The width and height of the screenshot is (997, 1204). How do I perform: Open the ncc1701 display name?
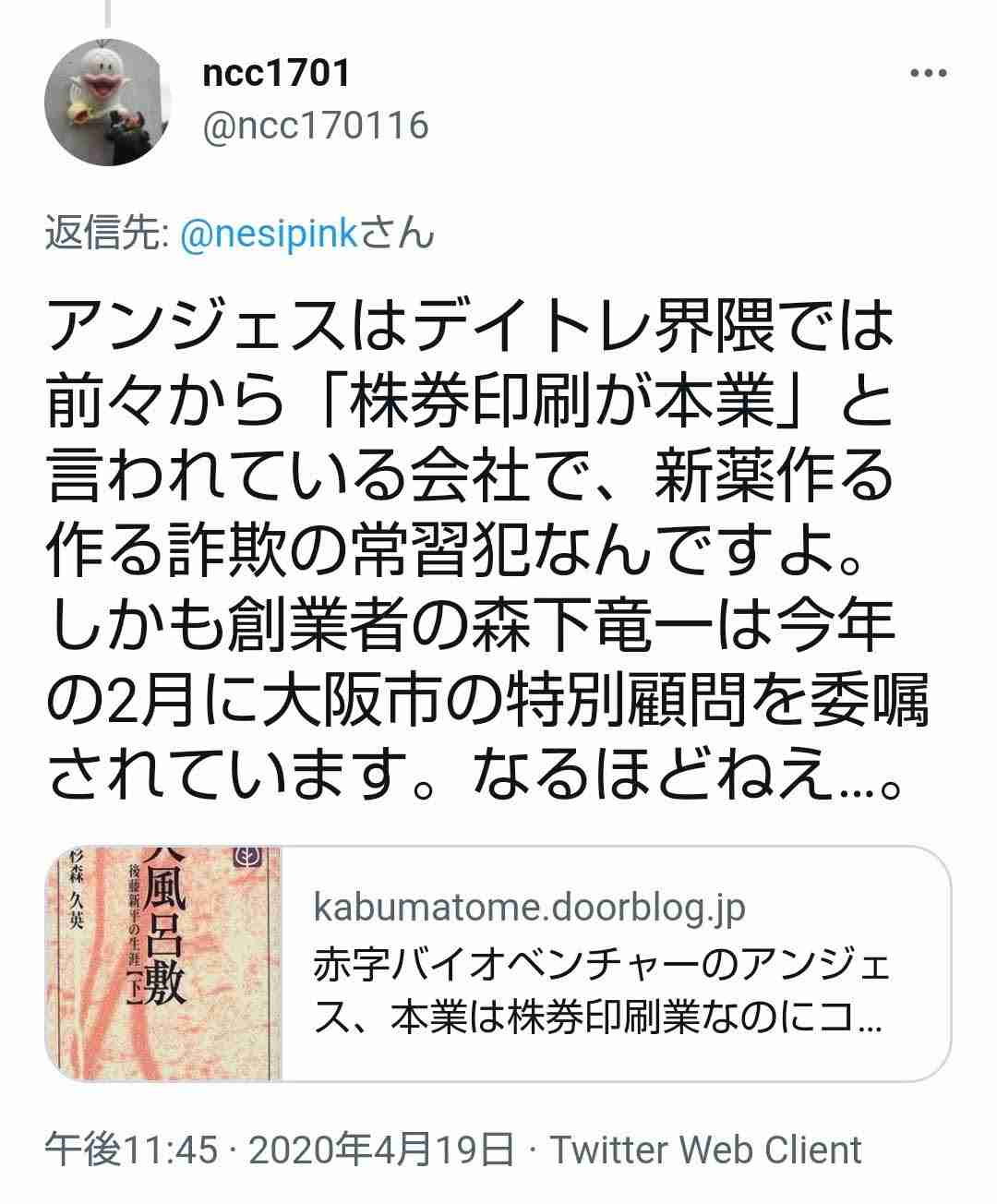click(x=277, y=73)
